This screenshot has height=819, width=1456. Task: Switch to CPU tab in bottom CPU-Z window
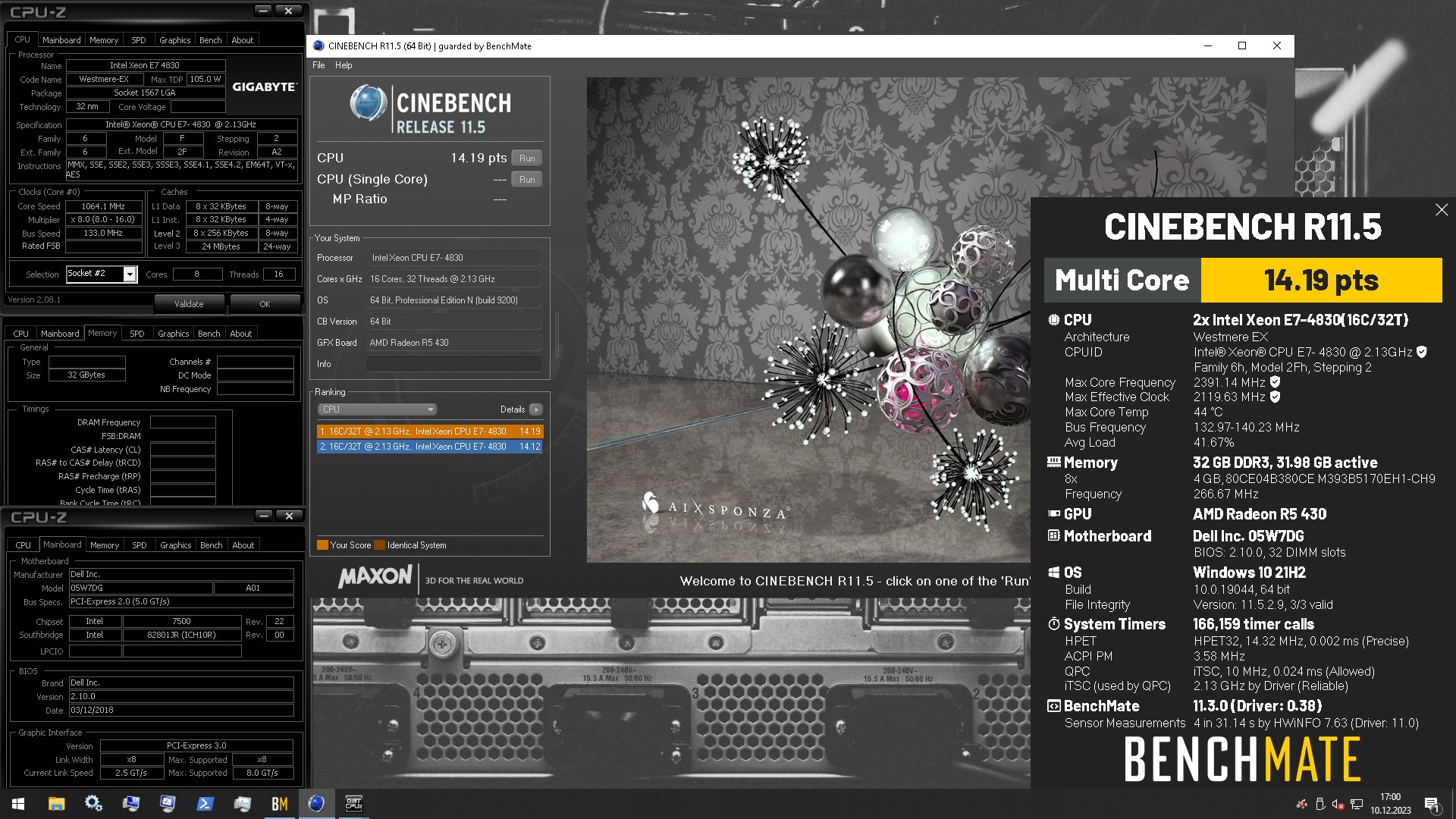tap(24, 545)
